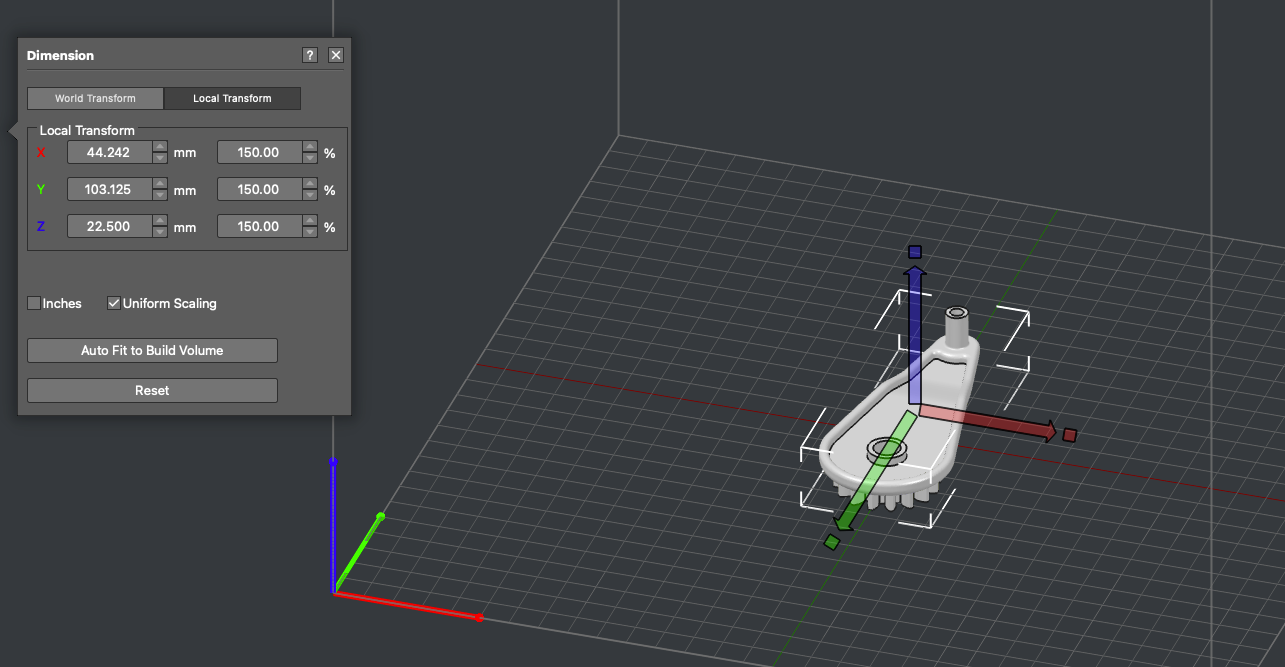Close the Dimension panel
Screen dimensions: 1285x667
click(336, 55)
